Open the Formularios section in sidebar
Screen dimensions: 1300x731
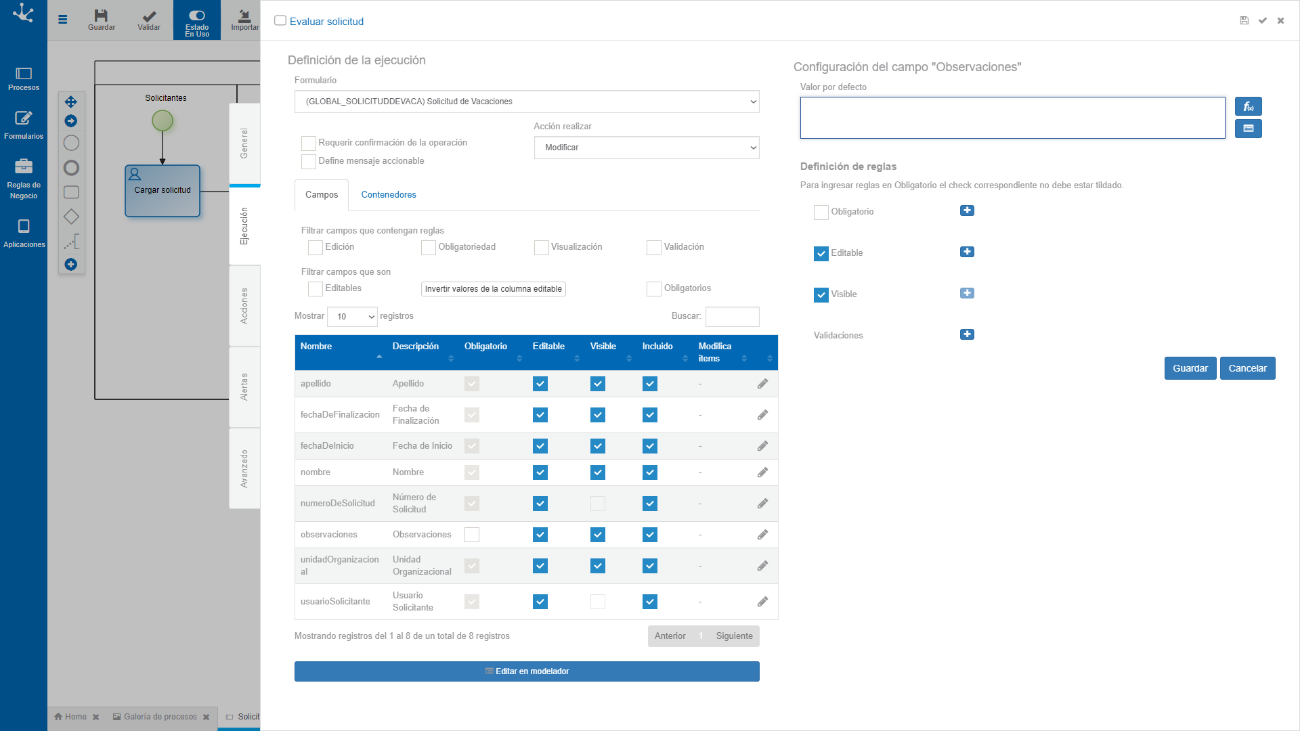pos(23,125)
